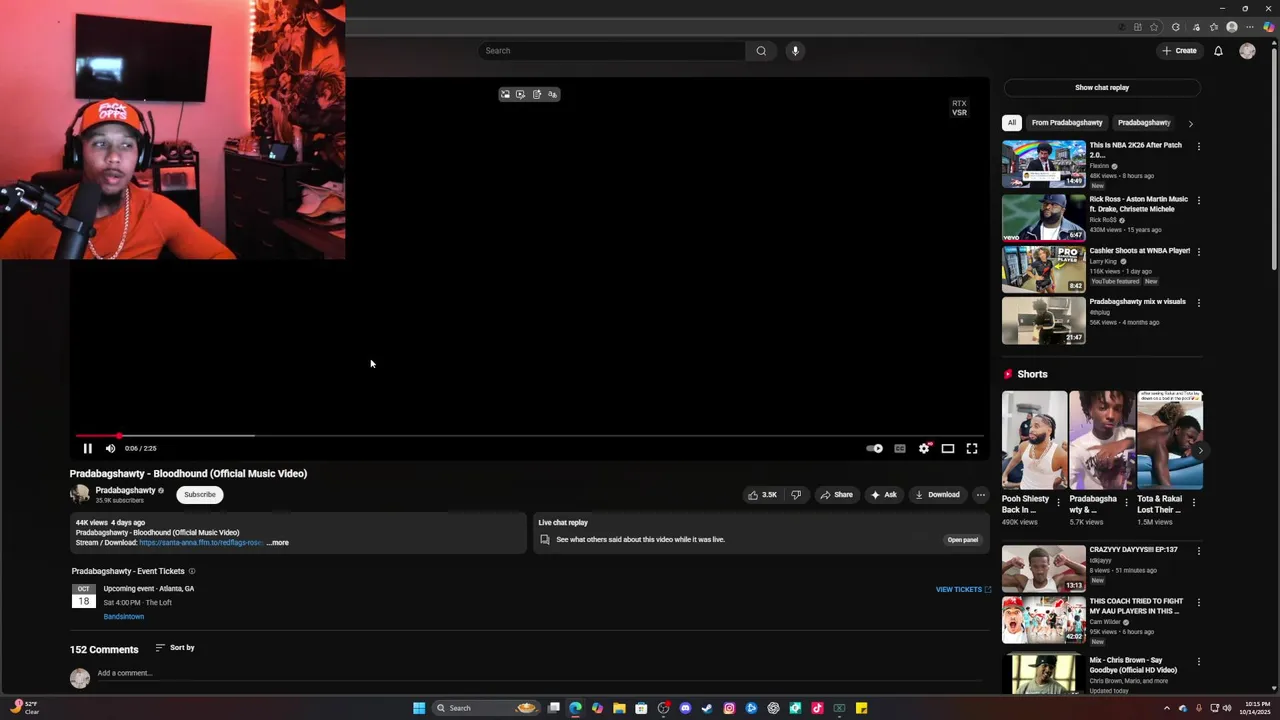Open Pradabagshawty channel name link

click(125, 491)
